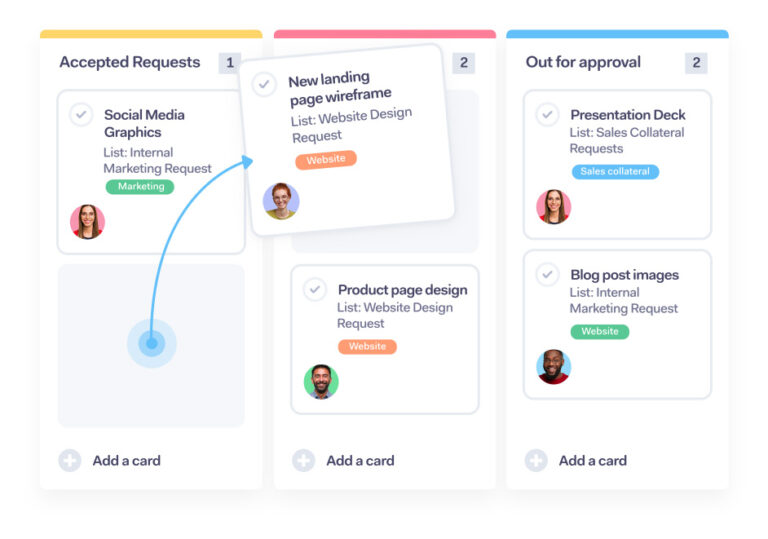Select the Sales collateral tag
Viewport: 768px width, 539px height.
615,172
